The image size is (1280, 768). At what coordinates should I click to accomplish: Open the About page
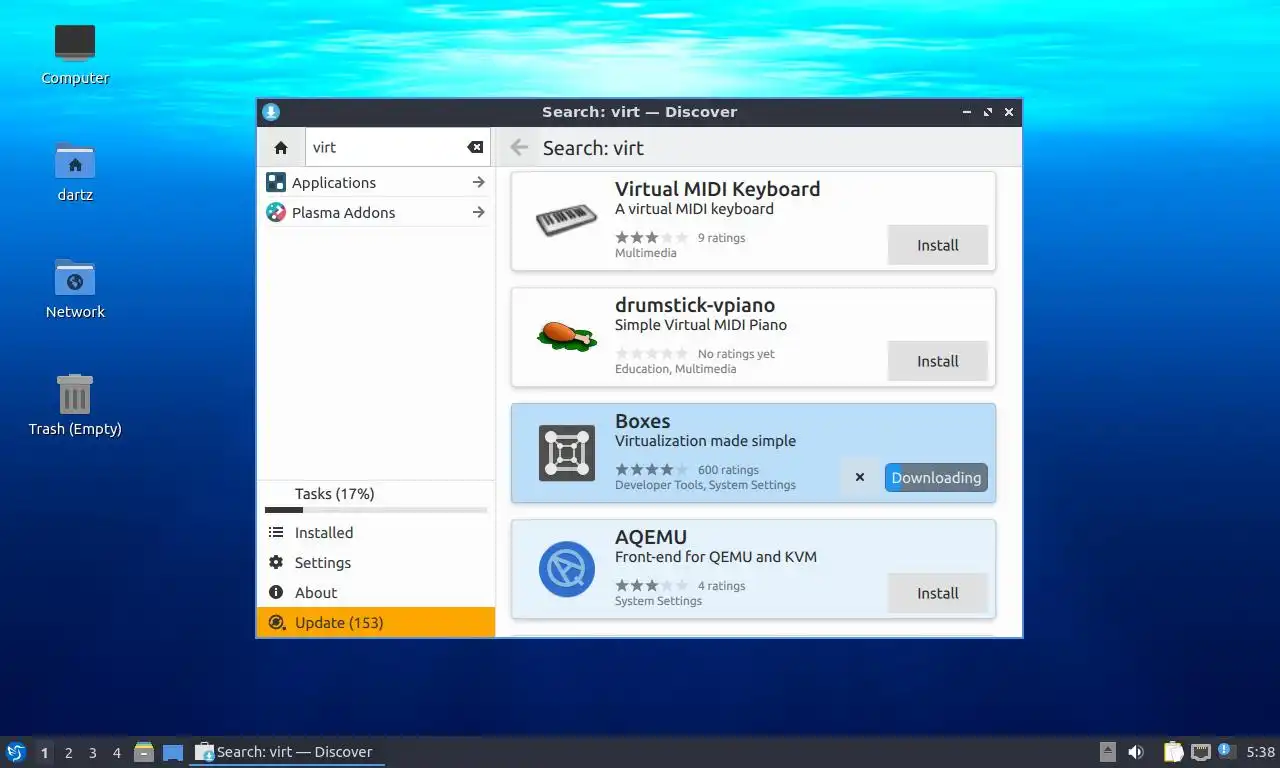pos(376,593)
